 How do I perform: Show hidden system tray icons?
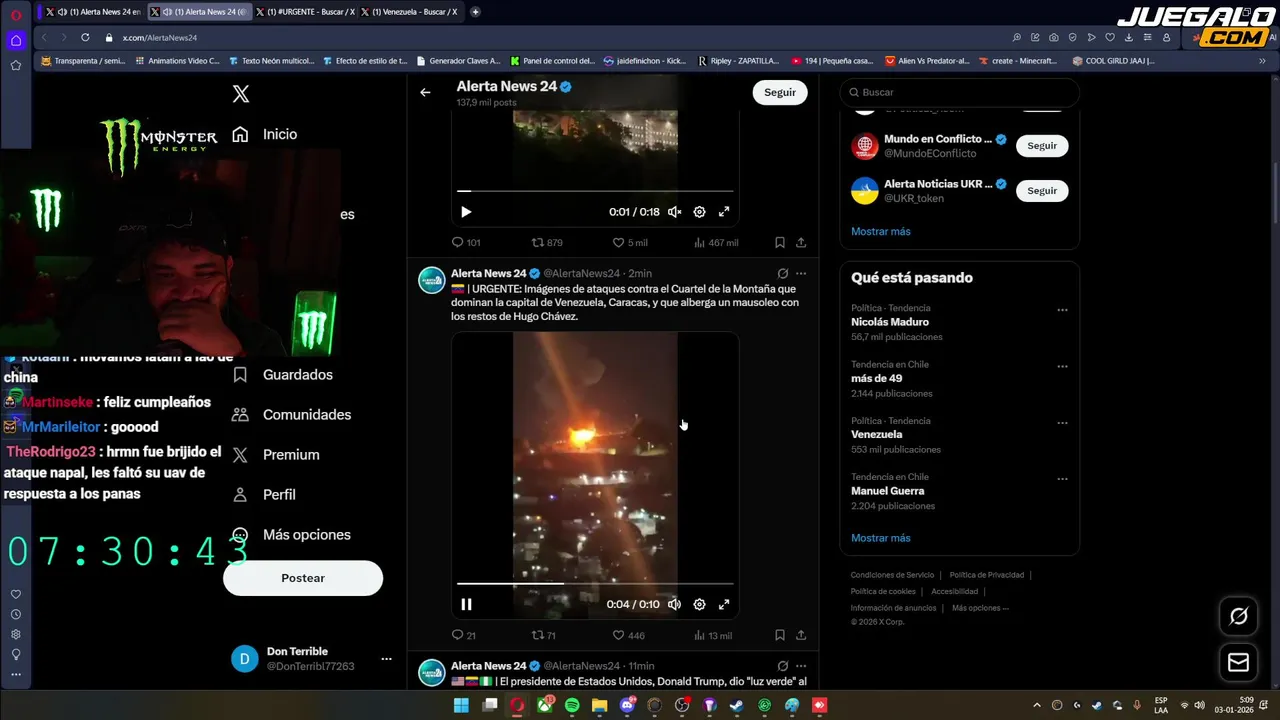point(1036,705)
